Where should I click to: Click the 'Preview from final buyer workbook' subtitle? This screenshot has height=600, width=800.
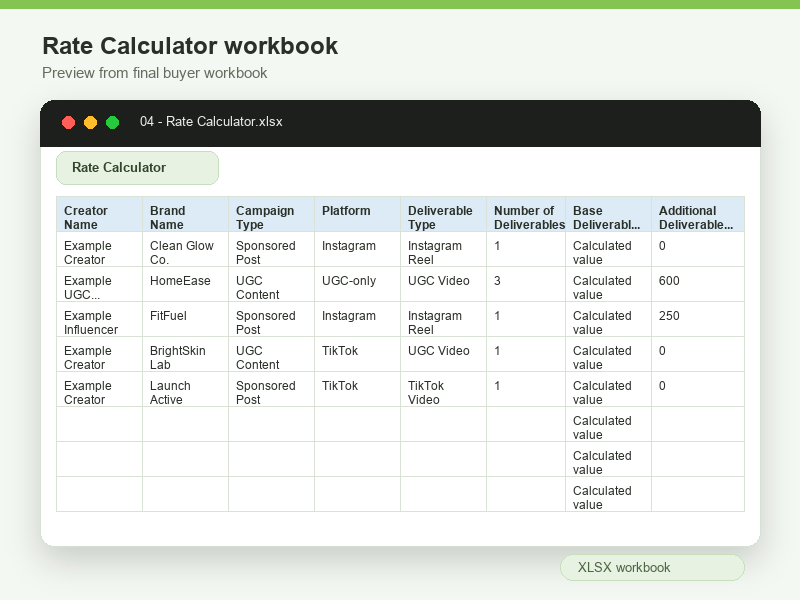[155, 73]
